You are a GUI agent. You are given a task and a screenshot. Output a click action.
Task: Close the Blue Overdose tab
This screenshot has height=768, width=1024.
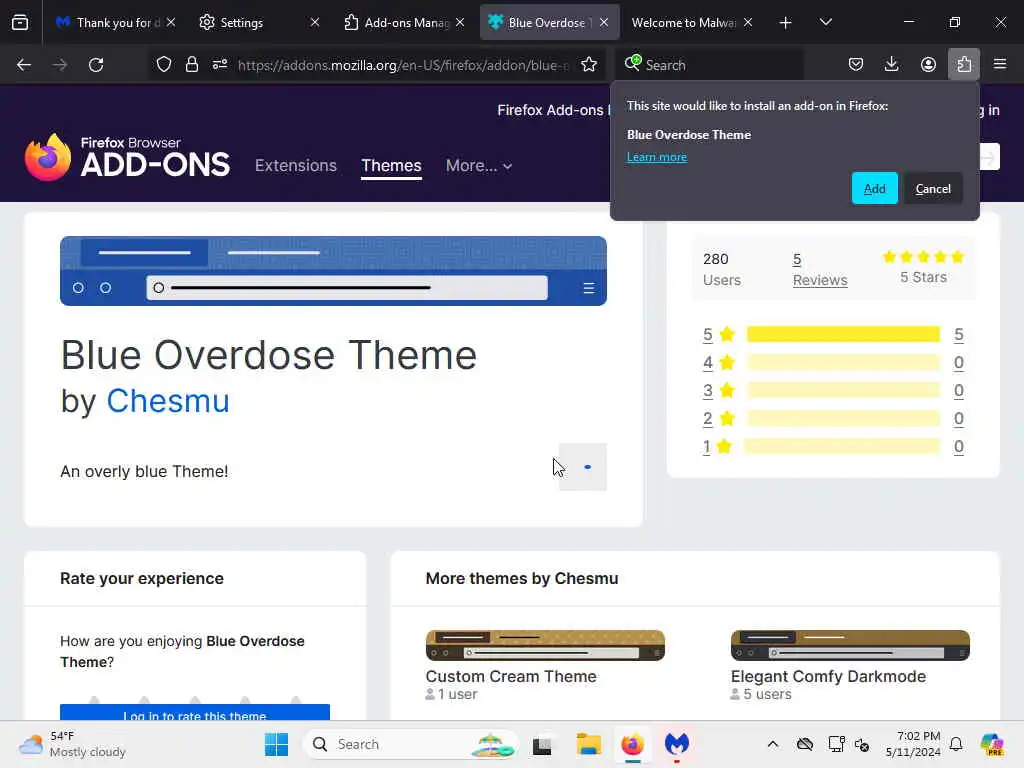point(604,23)
